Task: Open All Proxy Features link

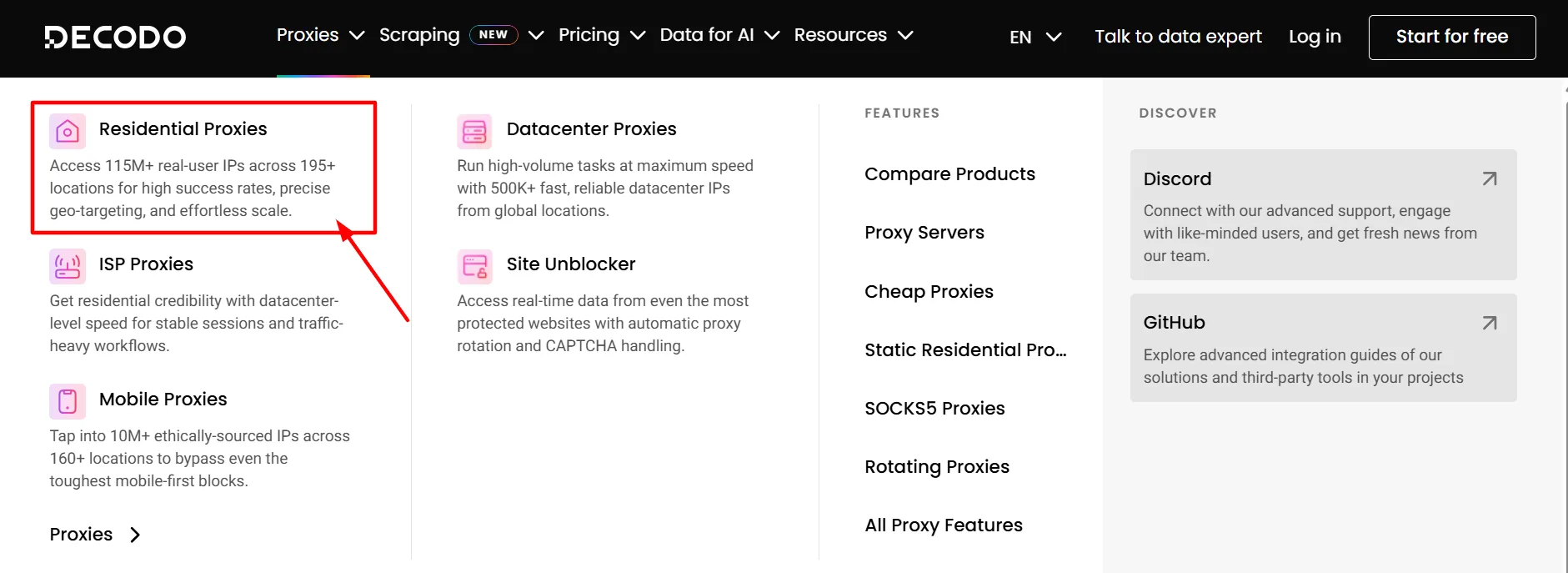Action: click(x=944, y=525)
